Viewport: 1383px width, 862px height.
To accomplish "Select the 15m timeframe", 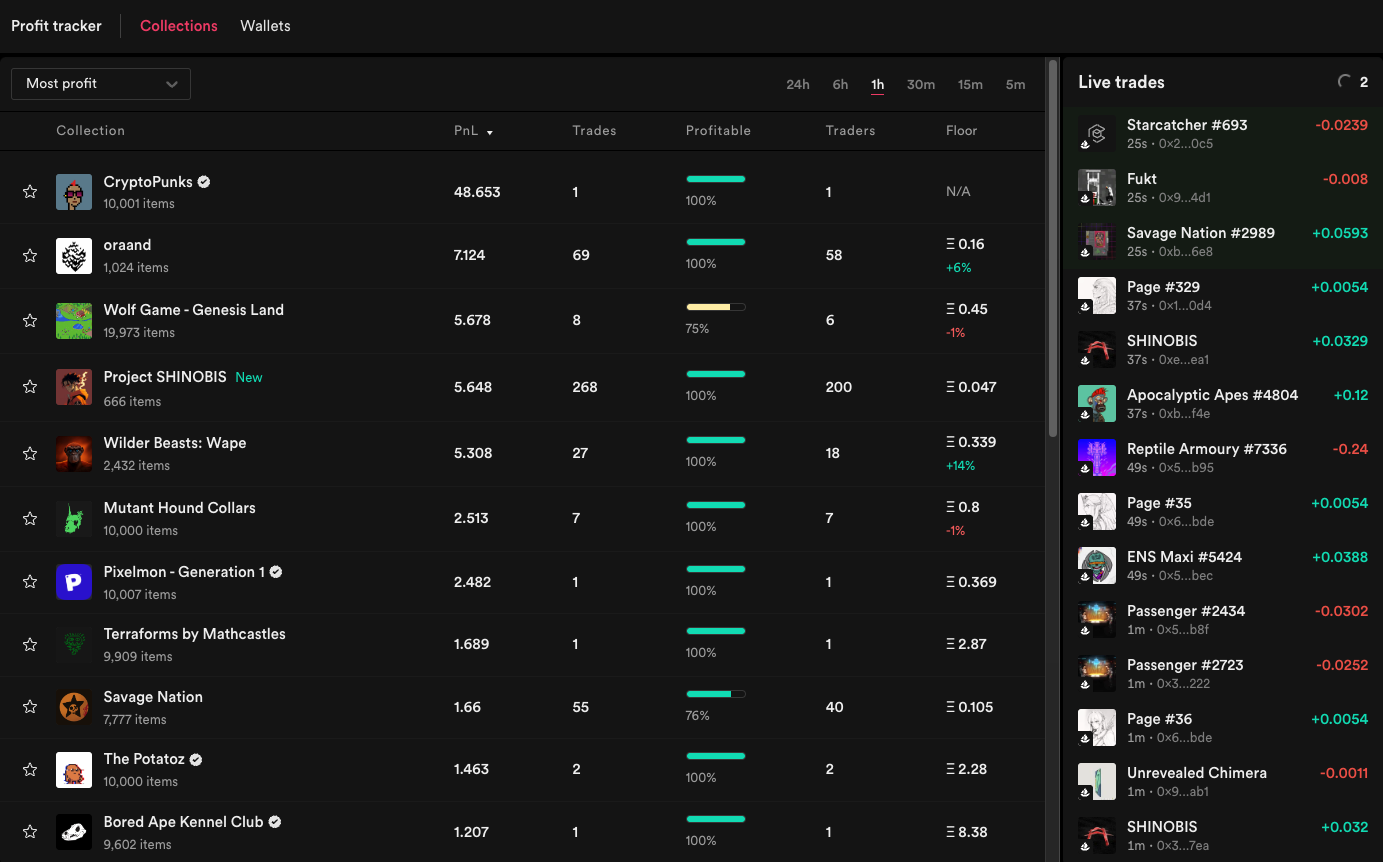I will click(x=970, y=85).
